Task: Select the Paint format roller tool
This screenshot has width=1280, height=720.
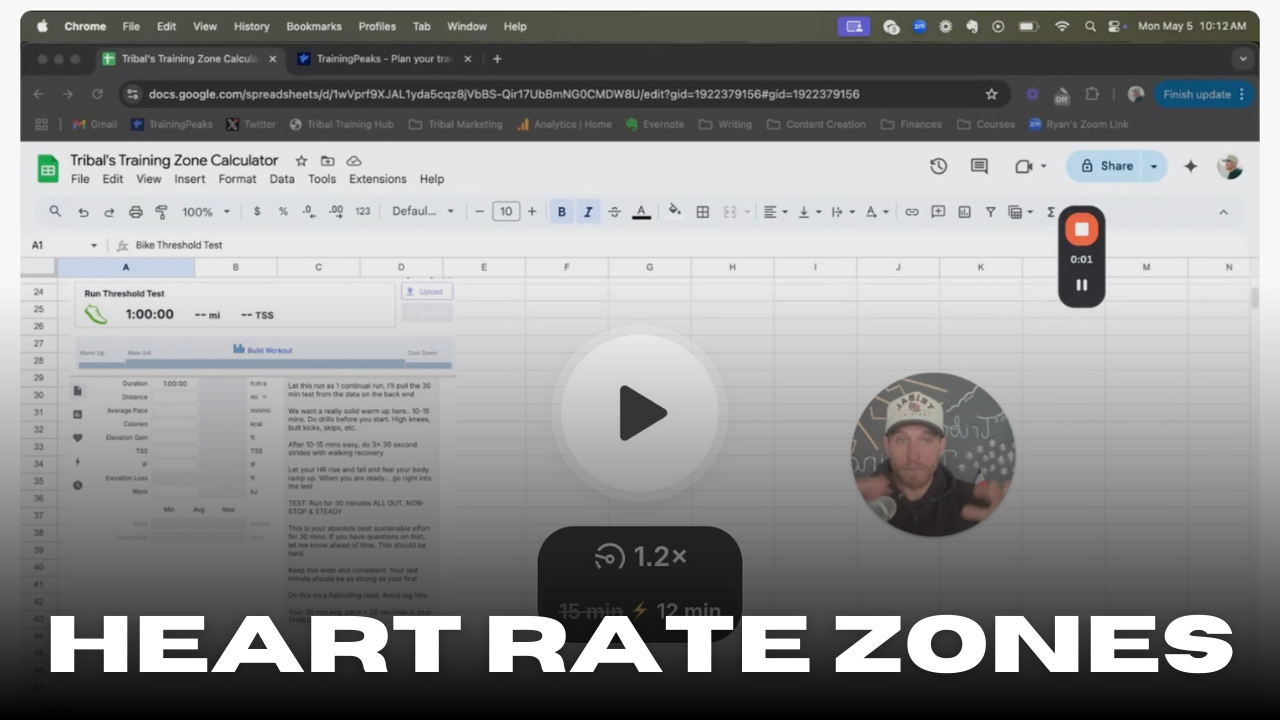Action: point(161,211)
